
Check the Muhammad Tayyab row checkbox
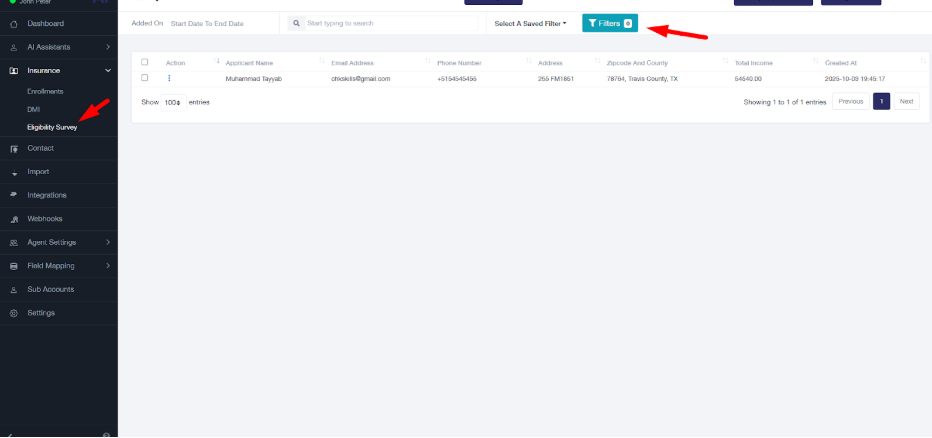pos(145,78)
